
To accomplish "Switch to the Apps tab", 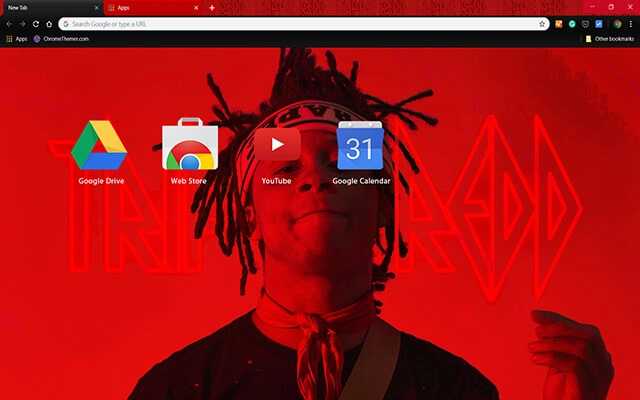I will [x=153, y=8].
